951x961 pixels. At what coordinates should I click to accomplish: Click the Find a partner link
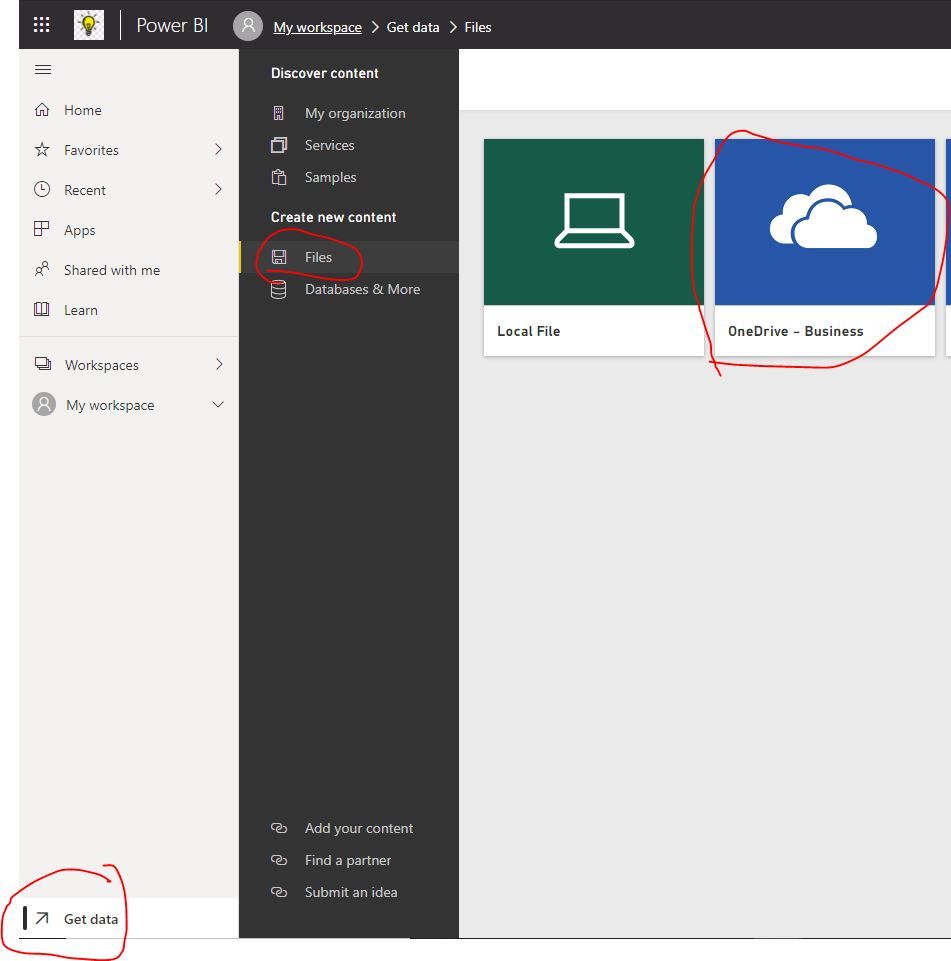[348, 860]
